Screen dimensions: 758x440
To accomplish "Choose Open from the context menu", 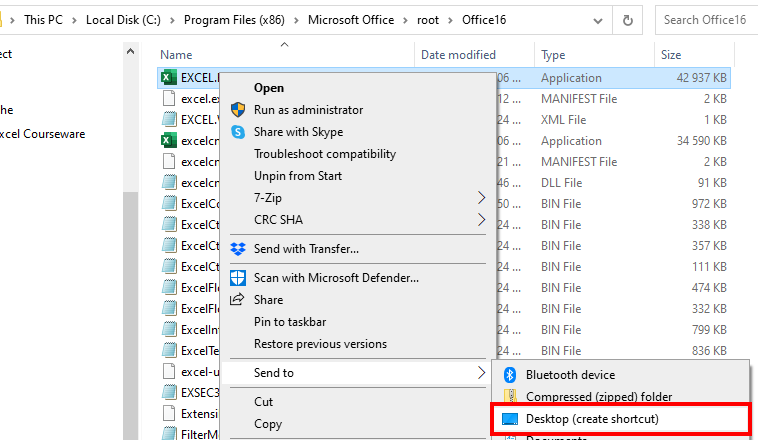I will click(269, 88).
